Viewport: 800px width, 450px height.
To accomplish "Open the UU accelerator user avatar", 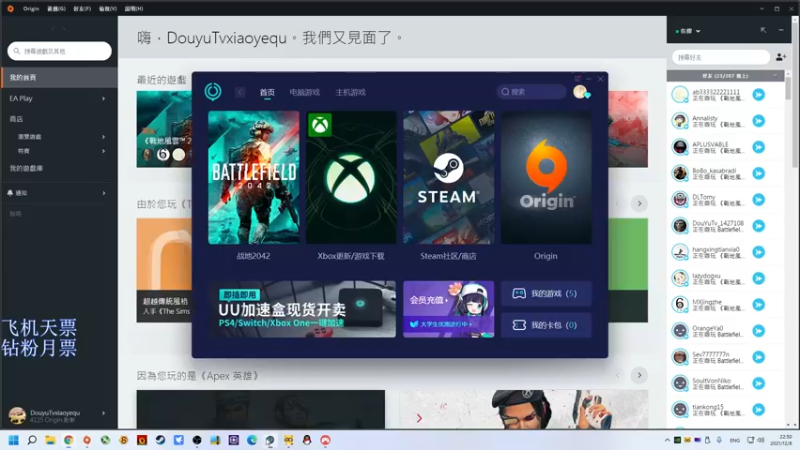I will (580, 92).
